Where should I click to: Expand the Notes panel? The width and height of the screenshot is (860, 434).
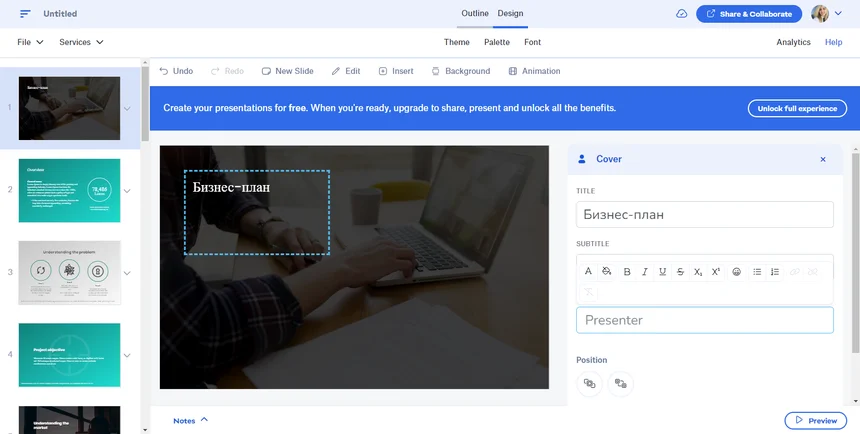(x=190, y=420)
